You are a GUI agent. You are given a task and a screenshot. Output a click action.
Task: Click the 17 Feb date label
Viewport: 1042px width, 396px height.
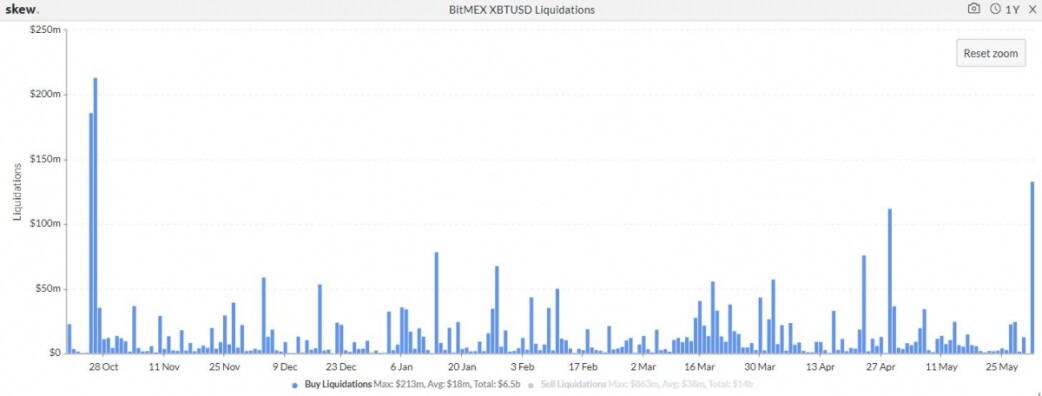583,367
